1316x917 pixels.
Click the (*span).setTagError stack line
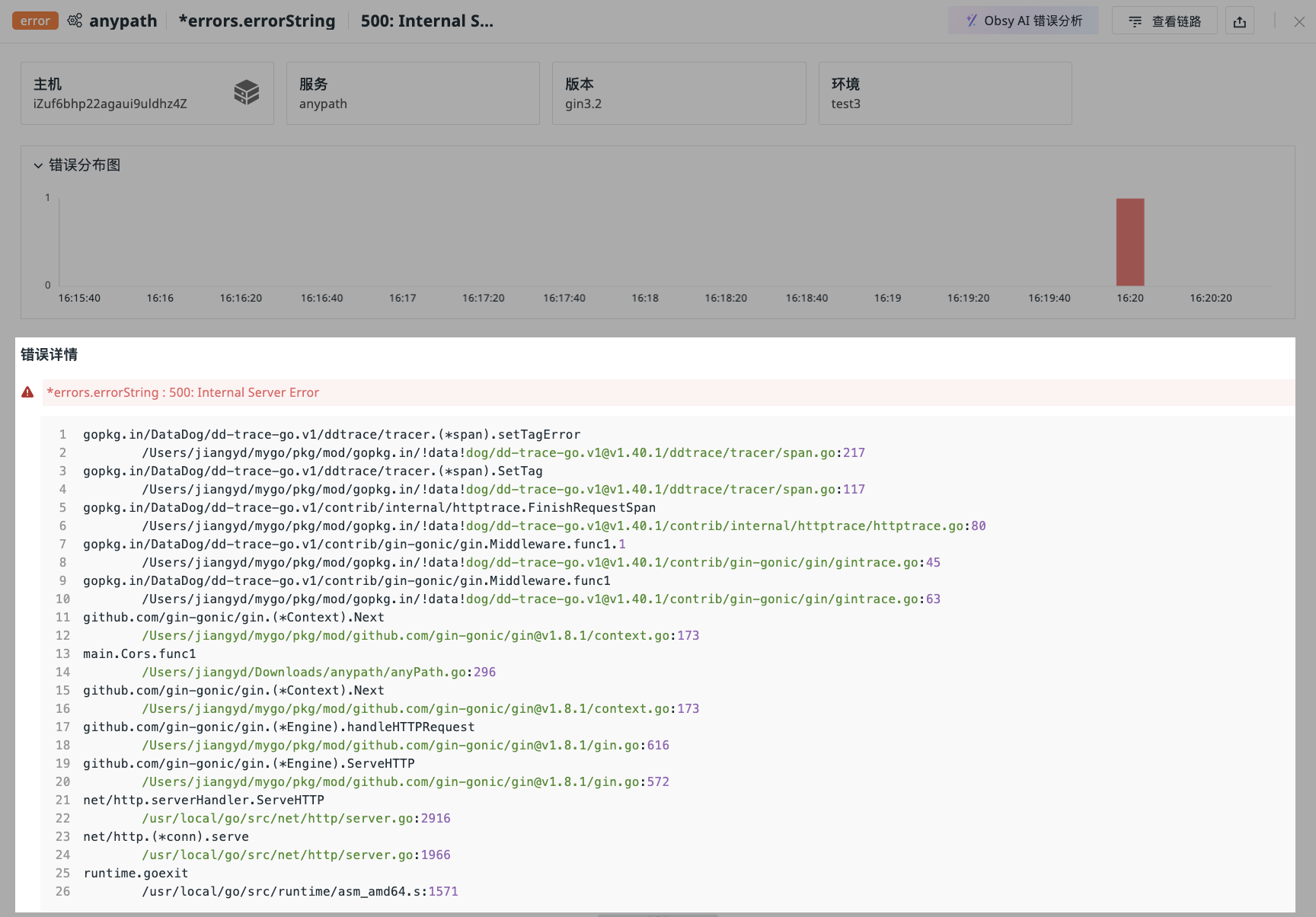click(332, 434)
